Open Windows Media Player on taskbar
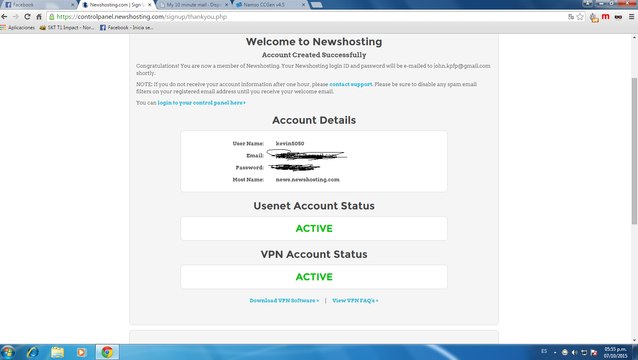Viewport: 638px width, 360px height. (81, 352)
